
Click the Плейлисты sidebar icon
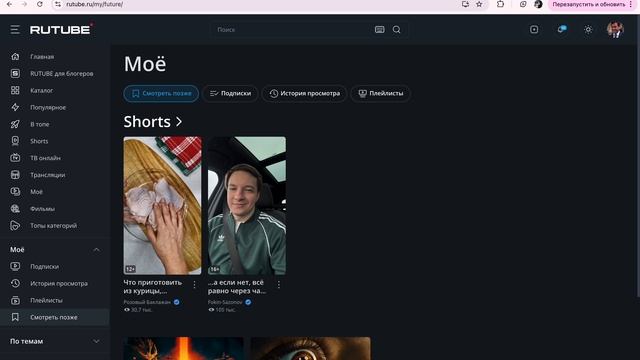(15, 300)
